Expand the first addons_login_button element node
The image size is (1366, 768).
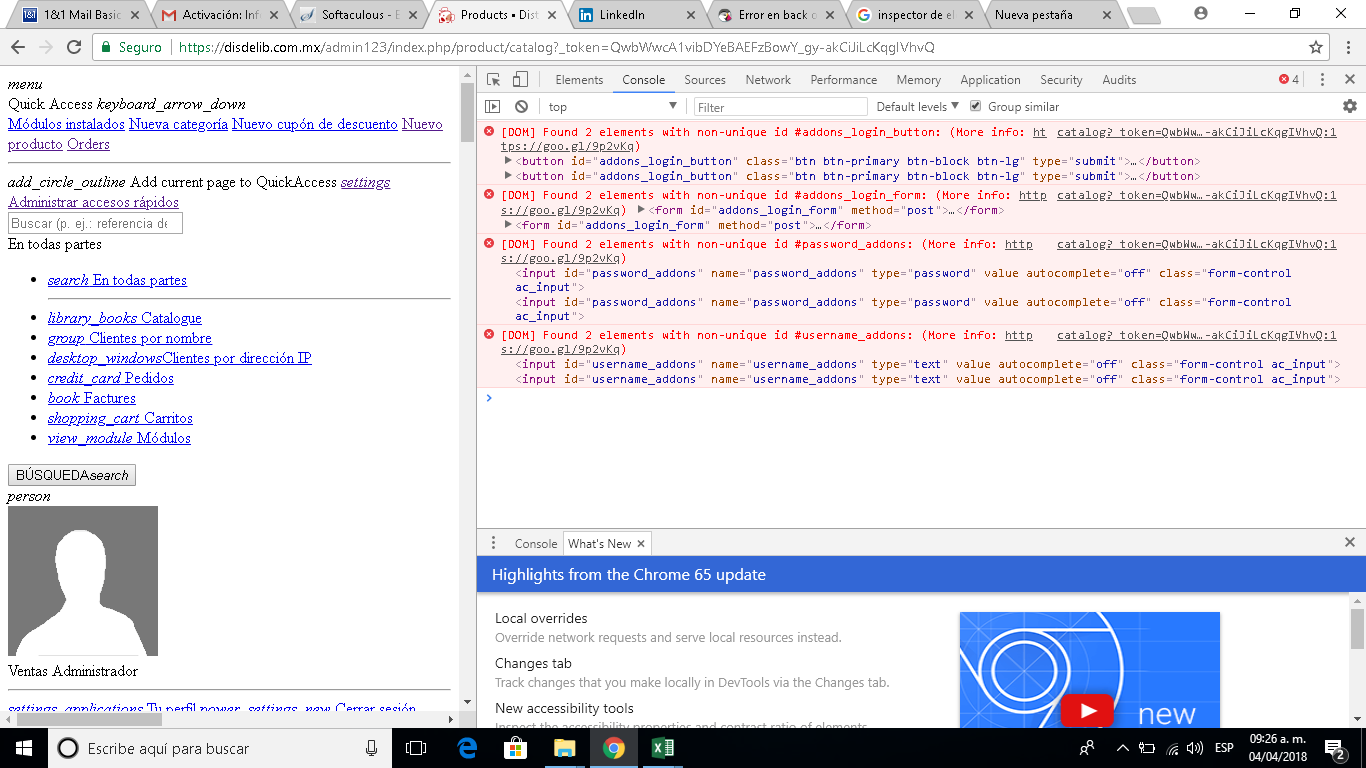(508, 161)
